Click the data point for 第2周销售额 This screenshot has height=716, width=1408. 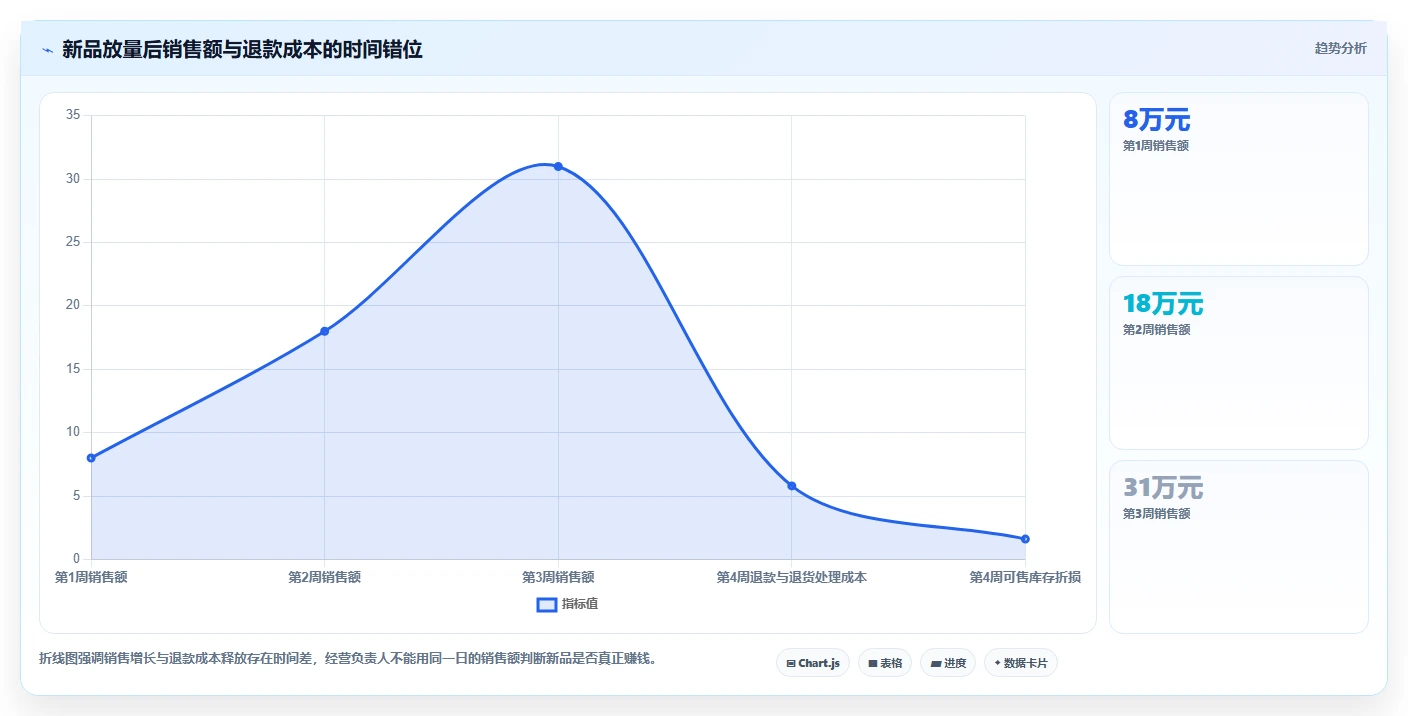click(x=324, y=331)
